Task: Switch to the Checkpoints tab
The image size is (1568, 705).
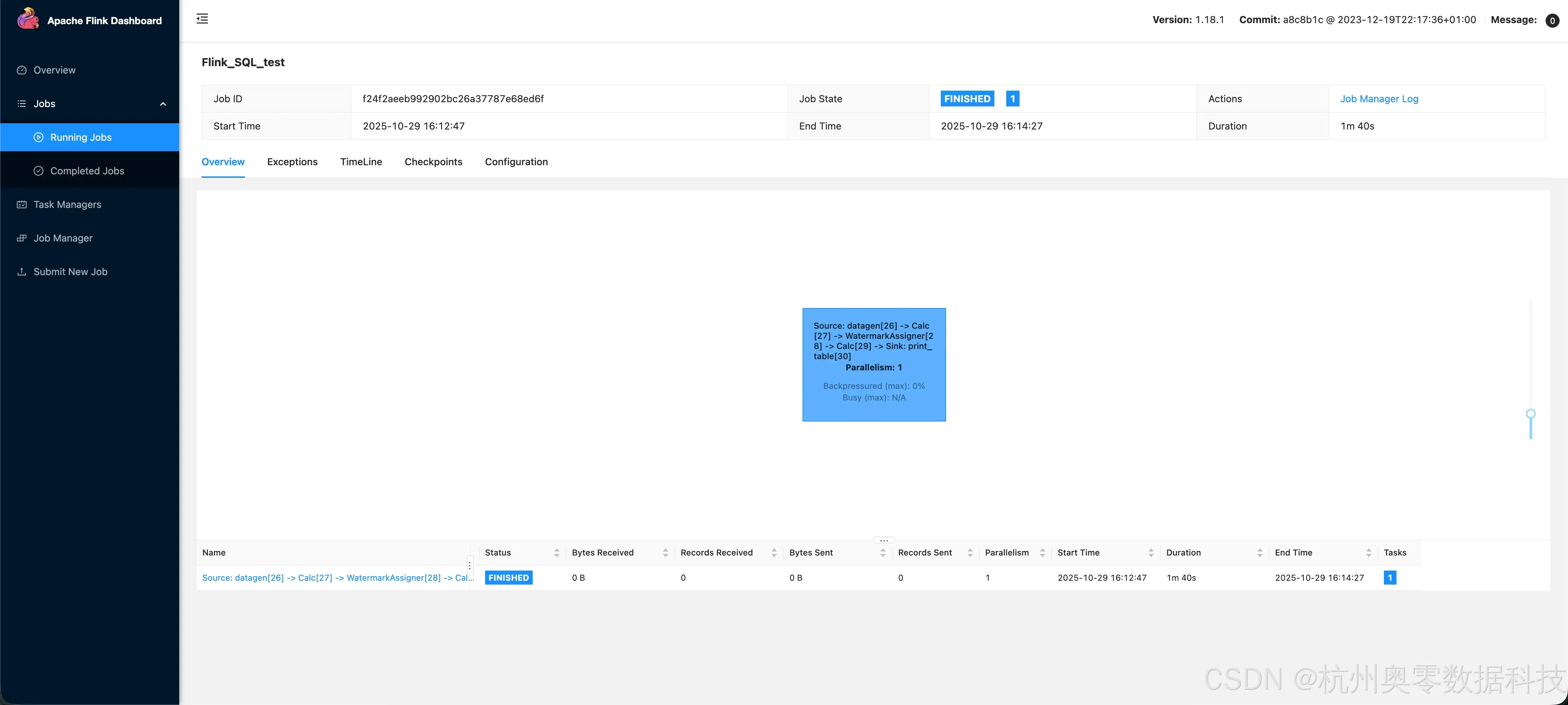Action: [x=433, y=162]
